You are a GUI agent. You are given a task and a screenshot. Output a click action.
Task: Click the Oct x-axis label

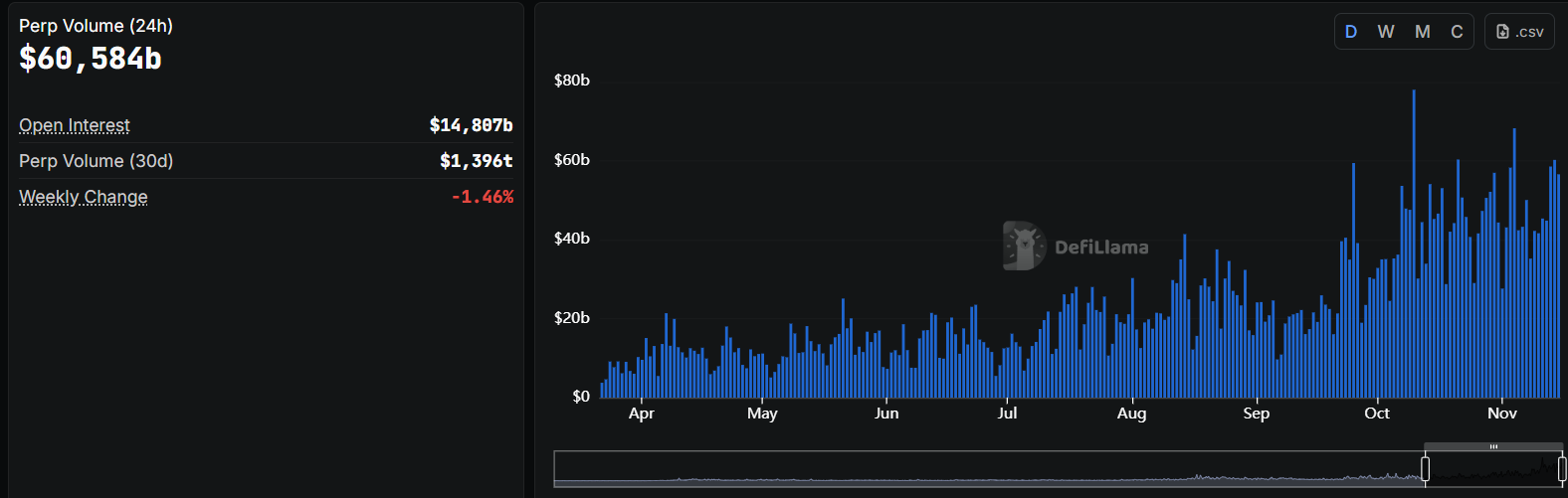1377,414
